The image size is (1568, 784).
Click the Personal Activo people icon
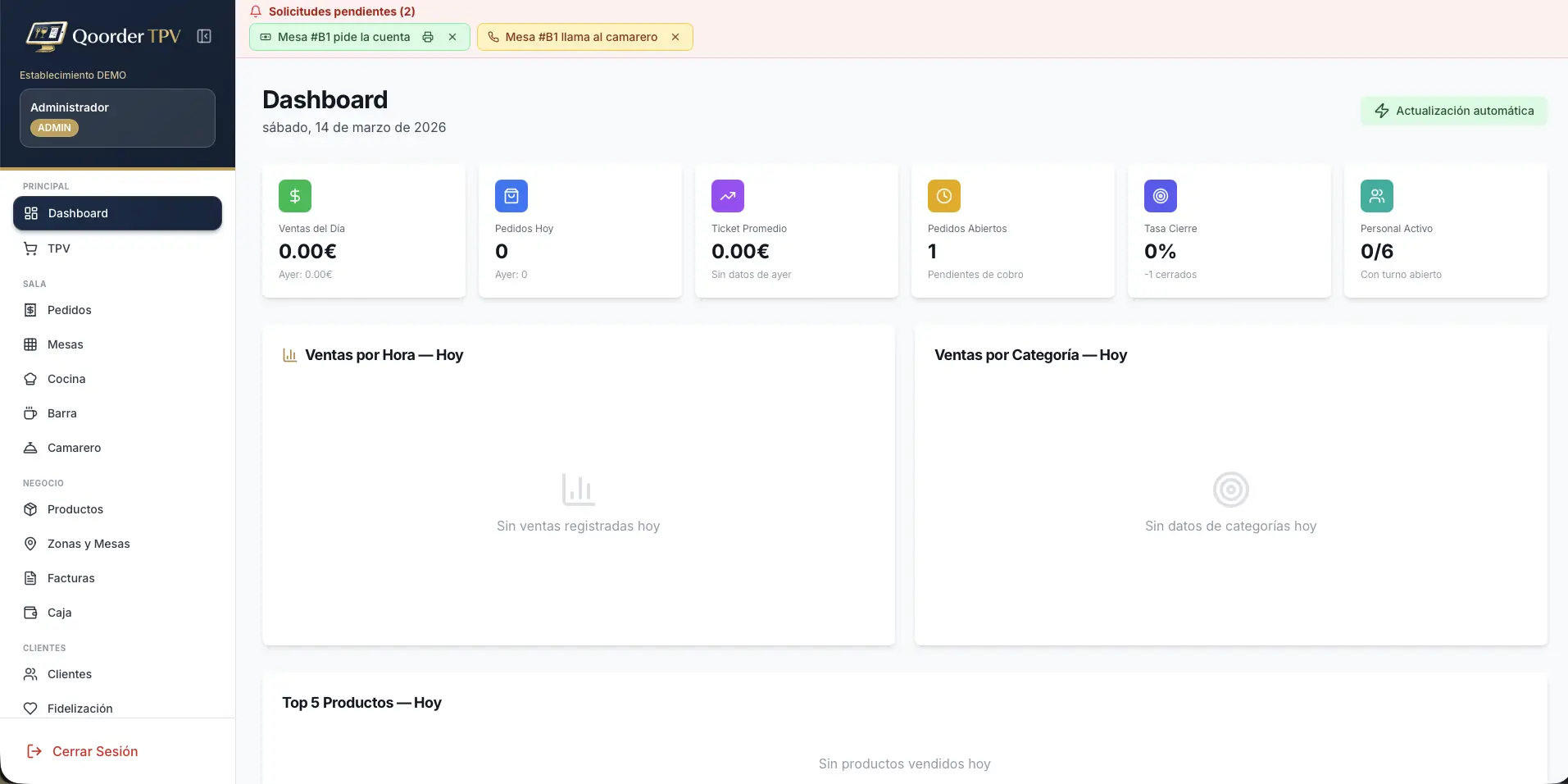(x=1377, y=196)
